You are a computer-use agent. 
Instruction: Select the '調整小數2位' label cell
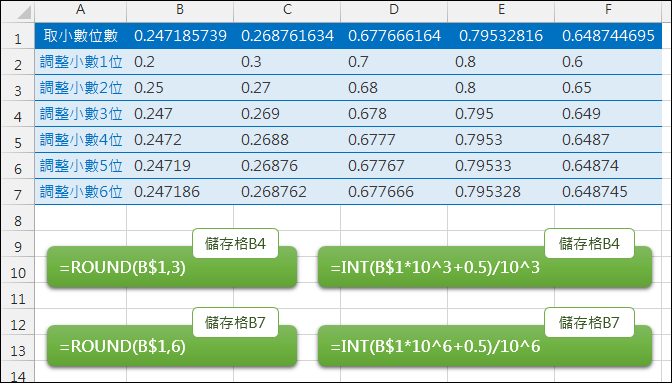point(81,88)
